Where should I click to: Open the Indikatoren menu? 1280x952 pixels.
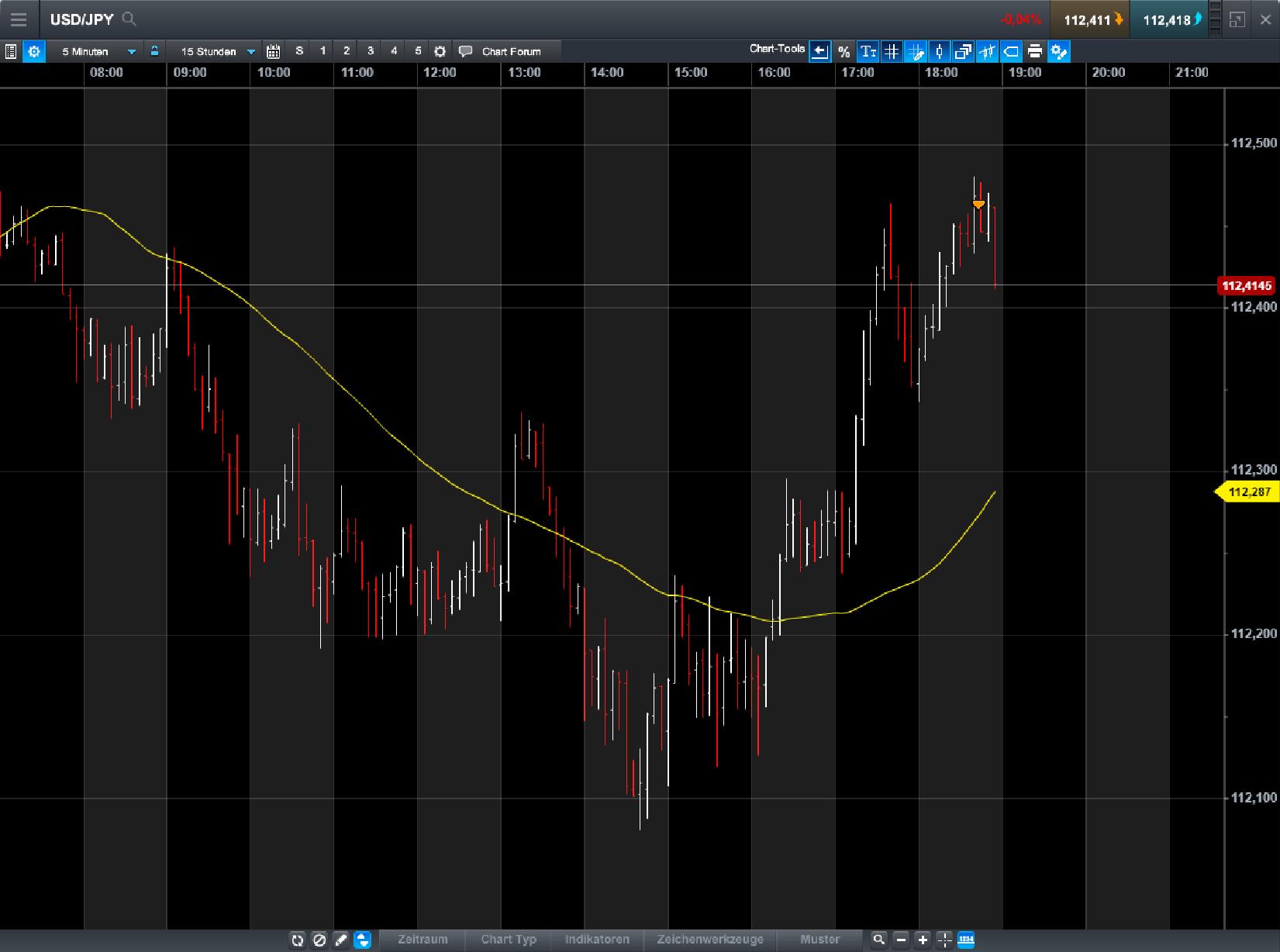(x=597, y=939)
